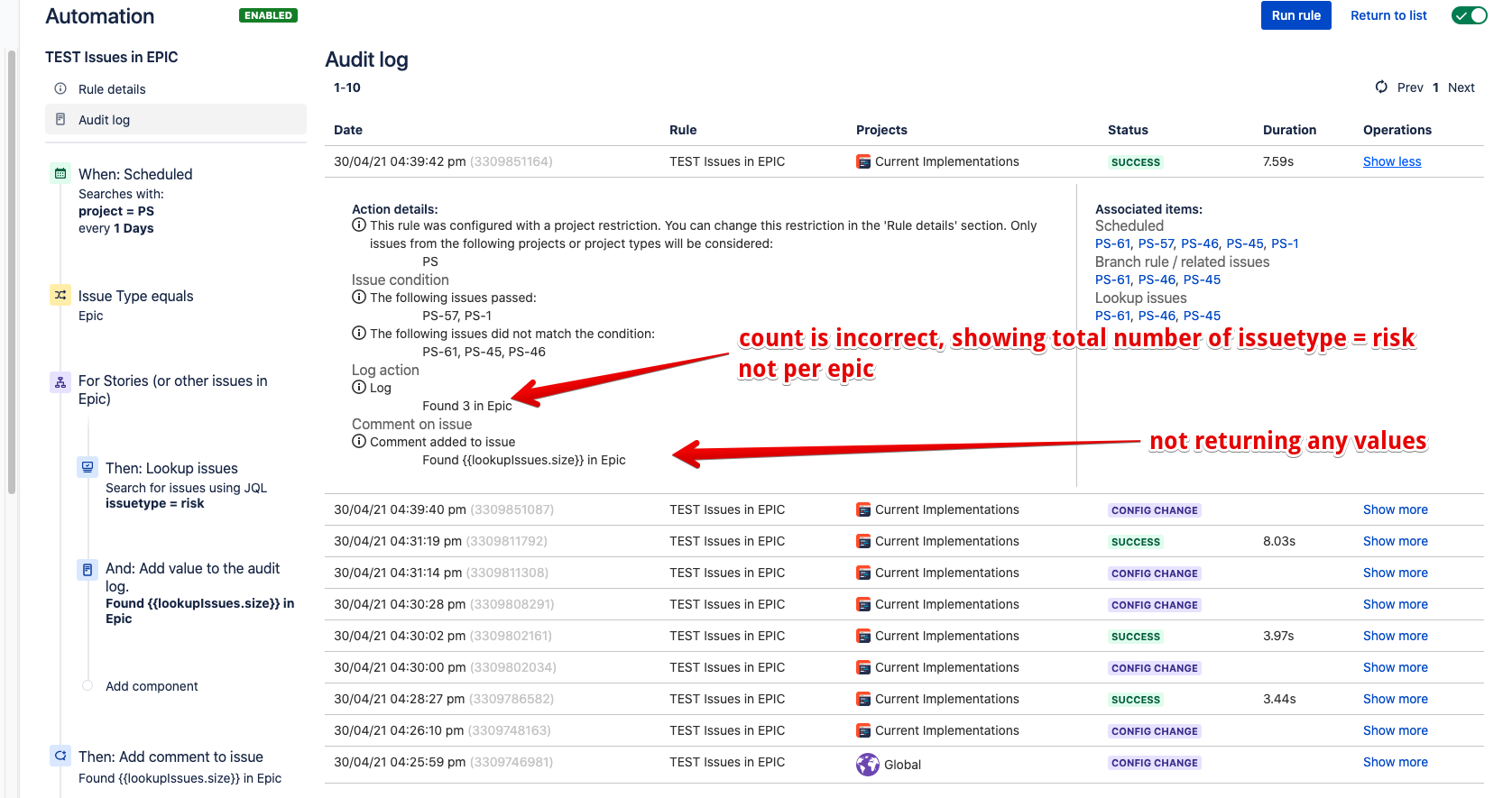
Task: Toggle the rule enabled switch off
Action: tap(1469, 15)
